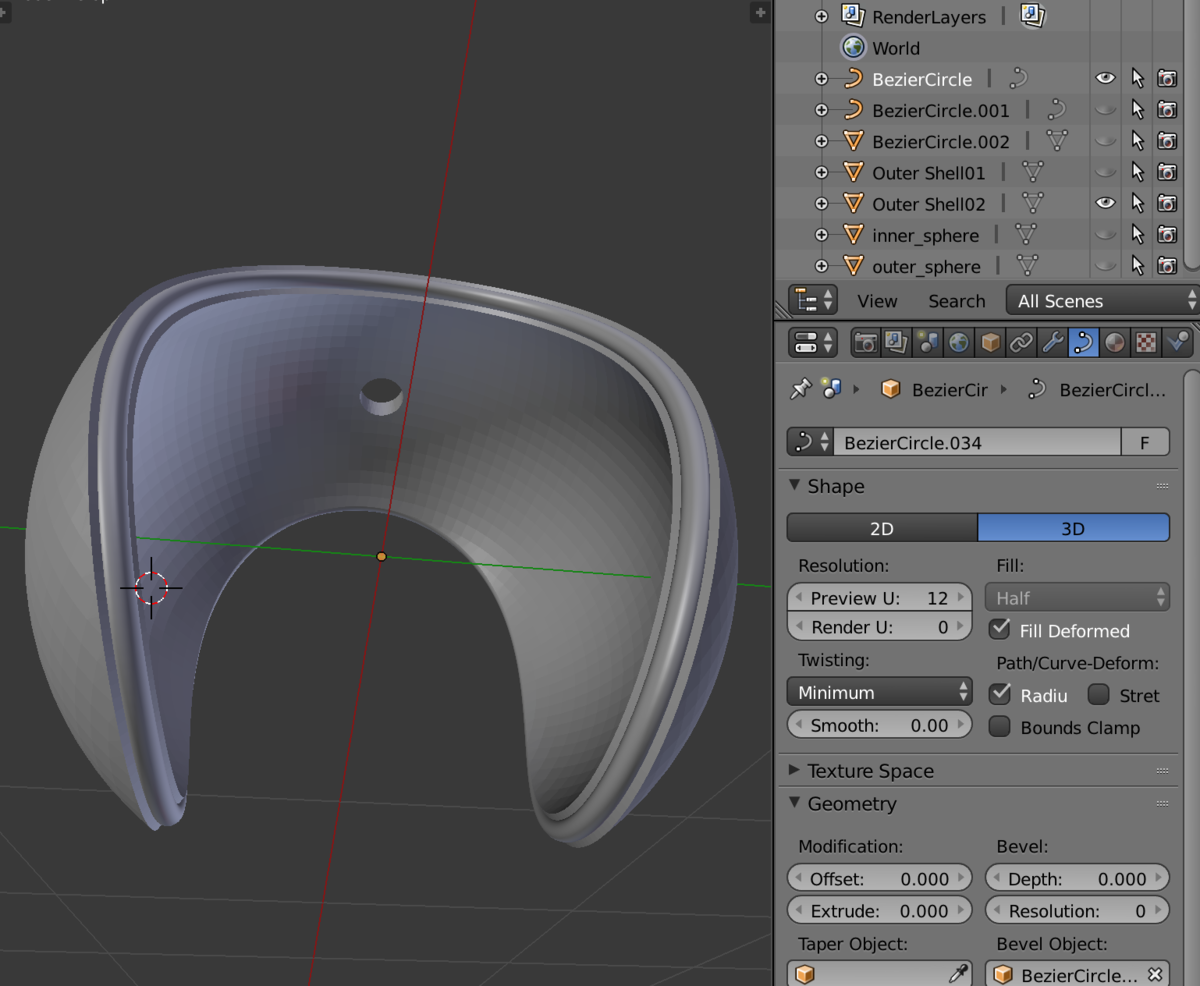Click the Preview U resolution field

click(880, 598)
